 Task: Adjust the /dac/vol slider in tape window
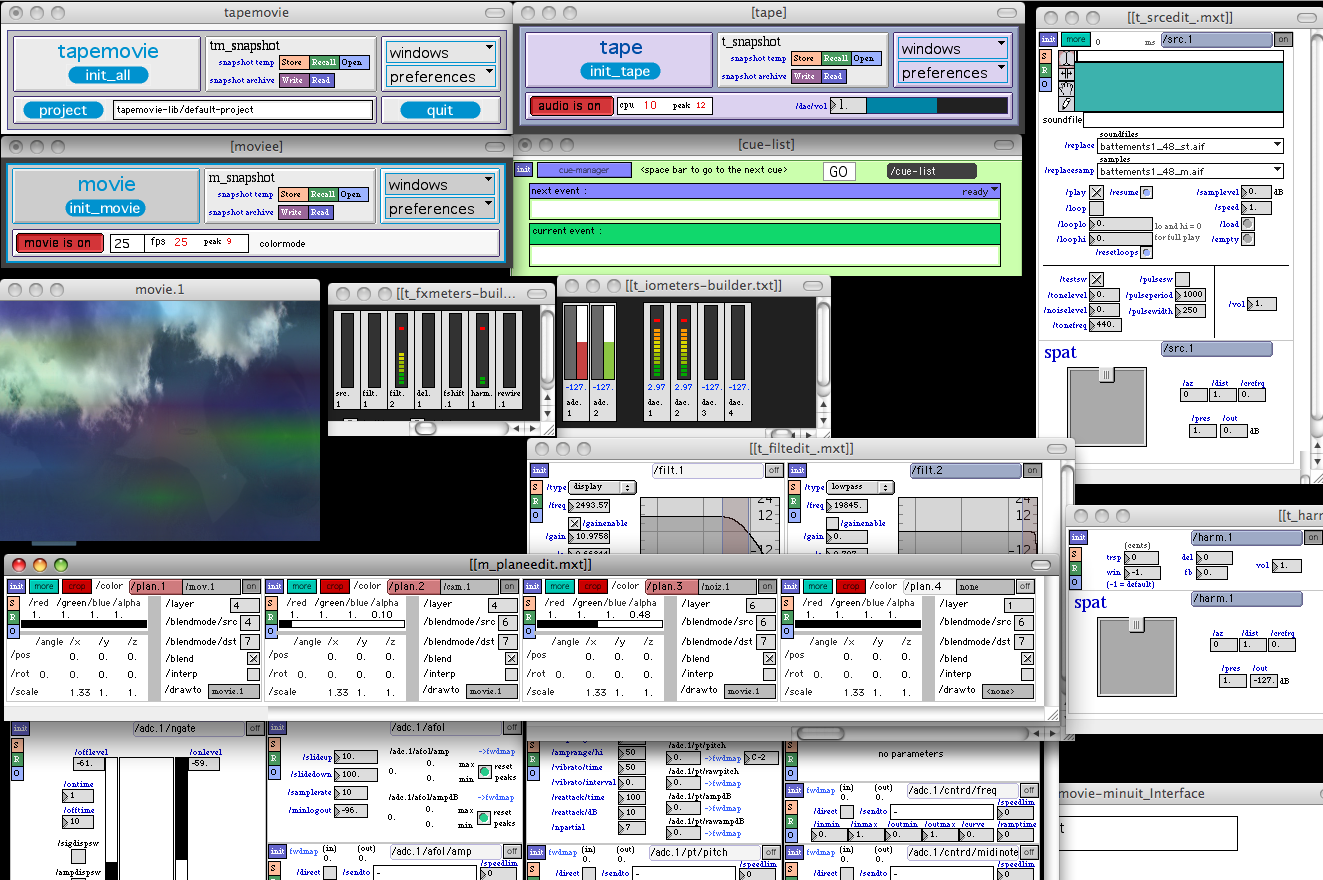(x=922, y=105)
